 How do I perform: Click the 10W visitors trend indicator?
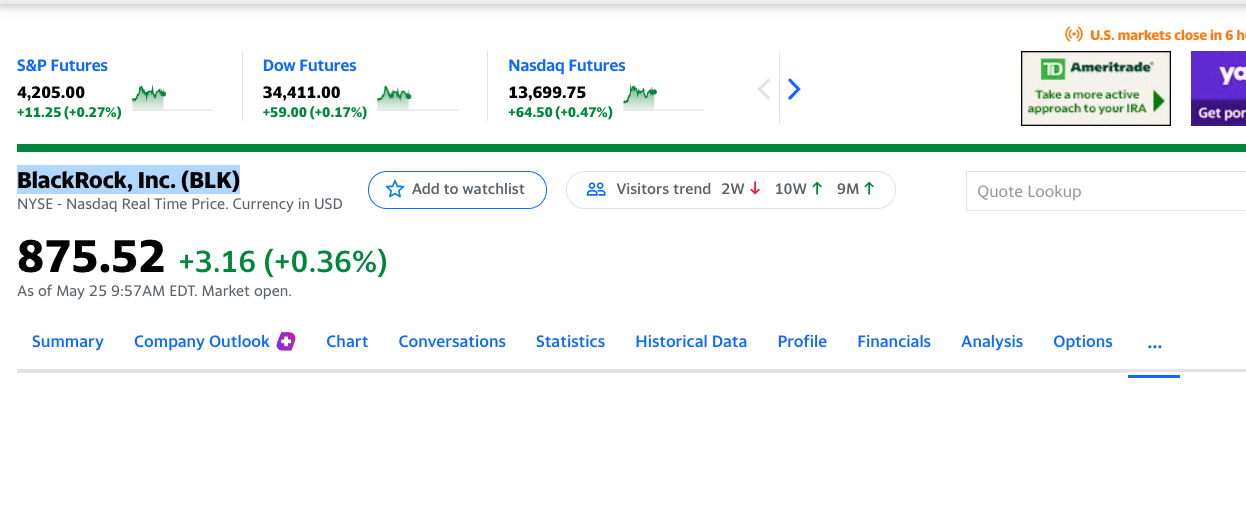(x=799, y=189)
